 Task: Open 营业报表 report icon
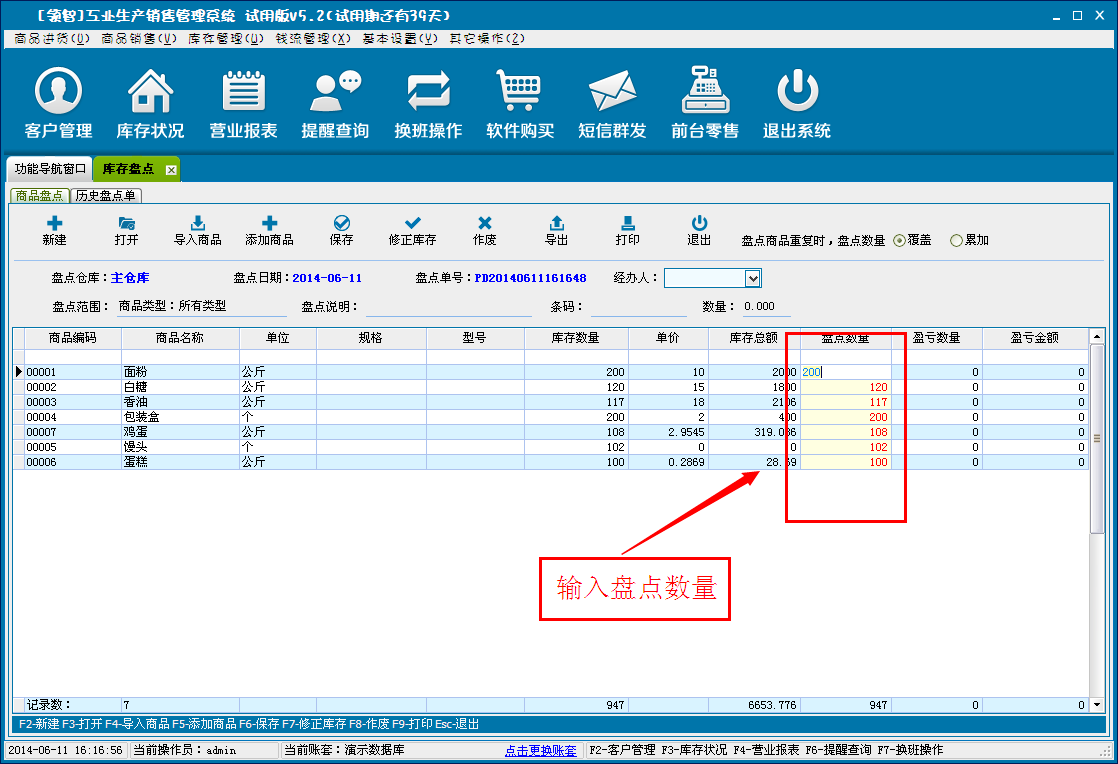(242, 92)
